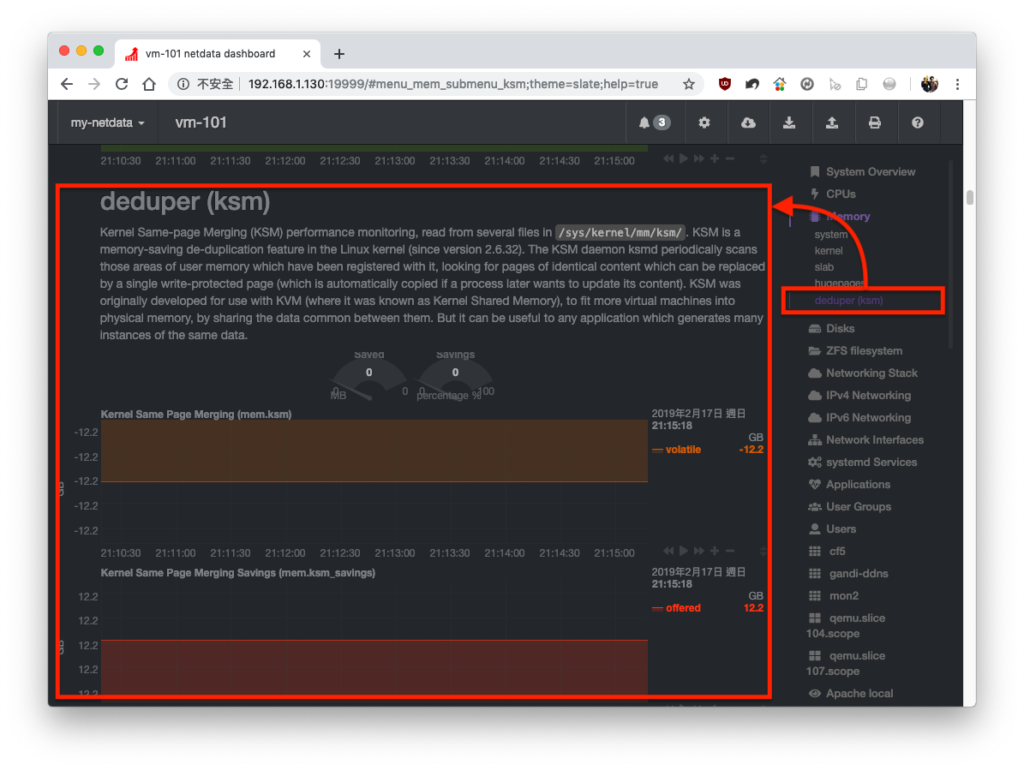Click the browser home button
This screenshot has height=770, width=1024.
click(150, 84)
